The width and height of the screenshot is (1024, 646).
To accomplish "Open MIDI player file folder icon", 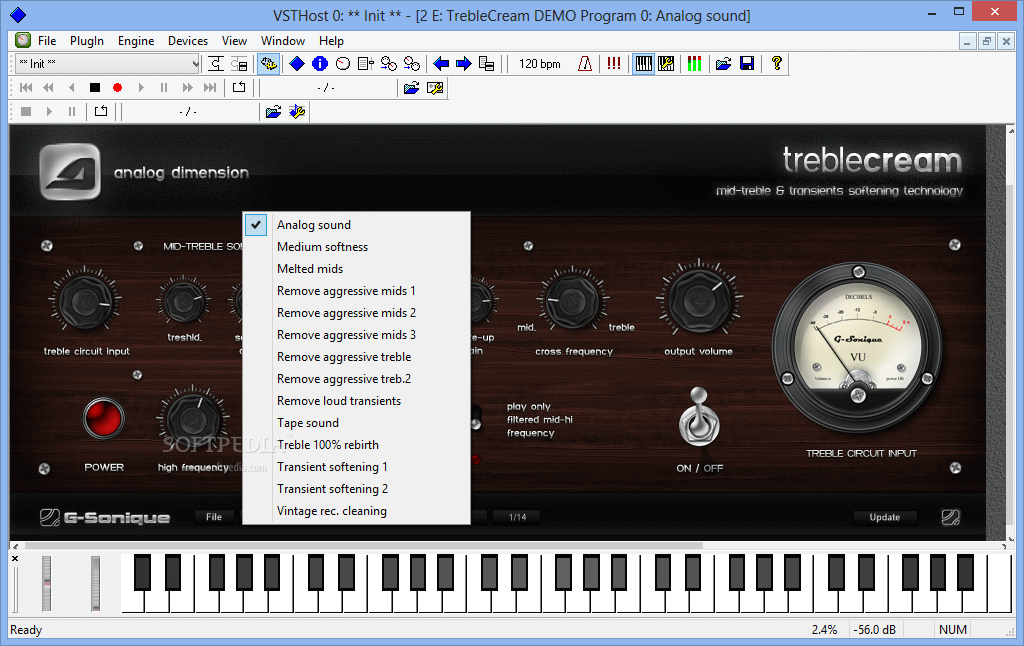I will [411, 88].
